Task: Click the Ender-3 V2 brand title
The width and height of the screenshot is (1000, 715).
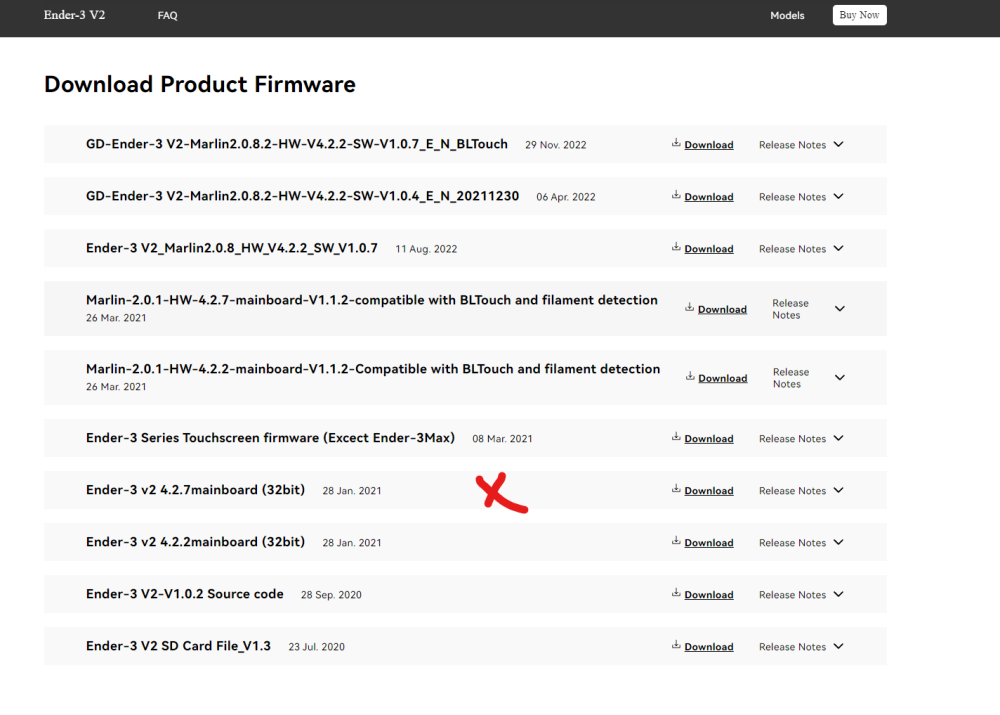Action: [x=74, y=15]
